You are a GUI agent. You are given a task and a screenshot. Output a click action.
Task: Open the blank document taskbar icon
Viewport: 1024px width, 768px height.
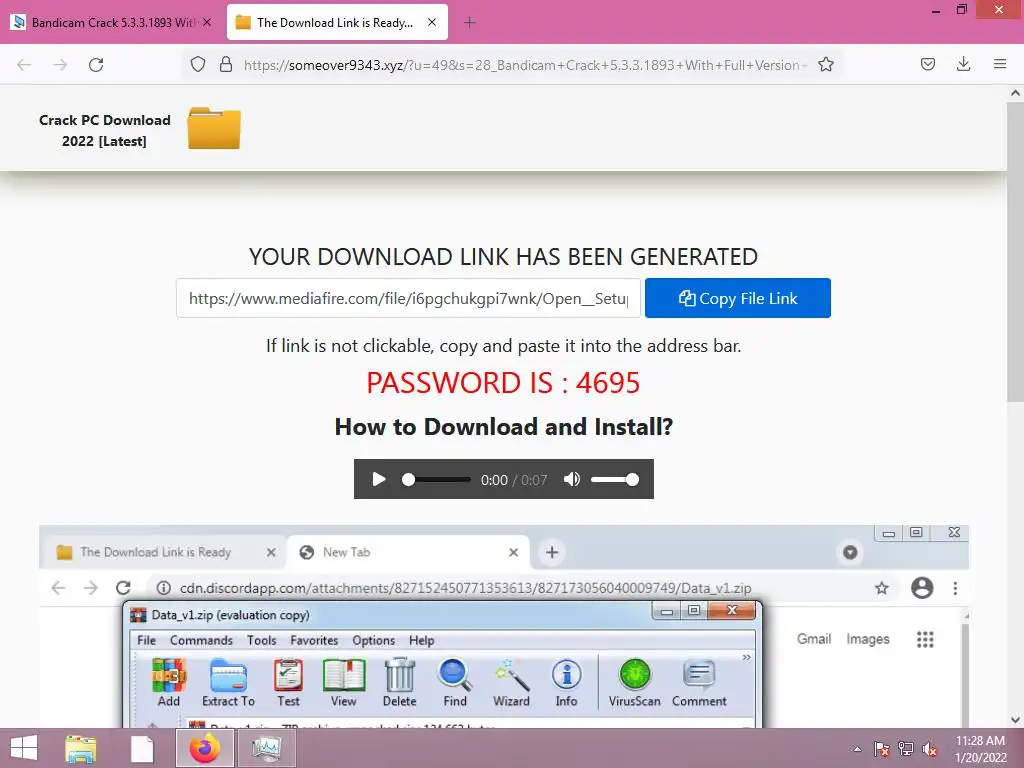click(x=142, y=748)
